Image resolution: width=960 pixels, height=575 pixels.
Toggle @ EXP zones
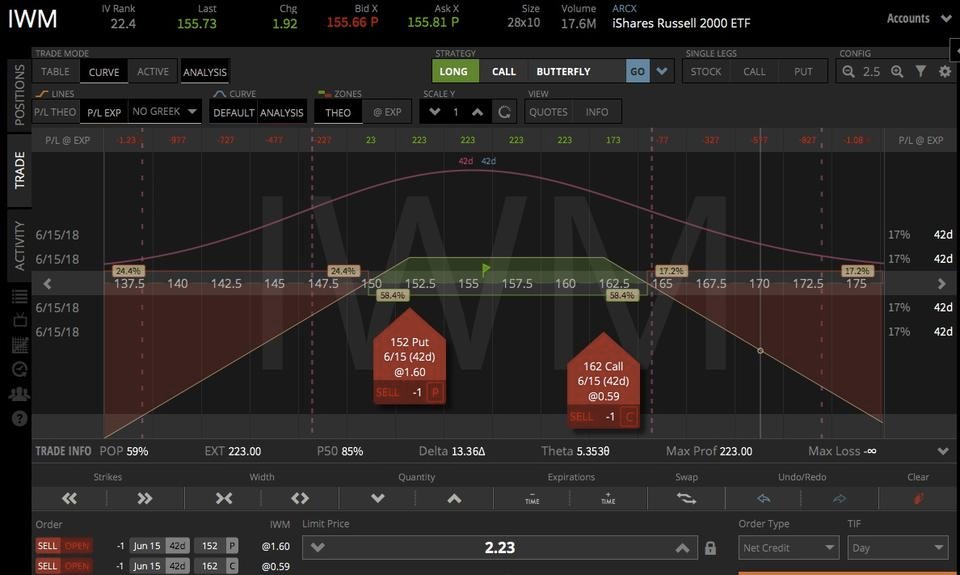coord(387,113)
